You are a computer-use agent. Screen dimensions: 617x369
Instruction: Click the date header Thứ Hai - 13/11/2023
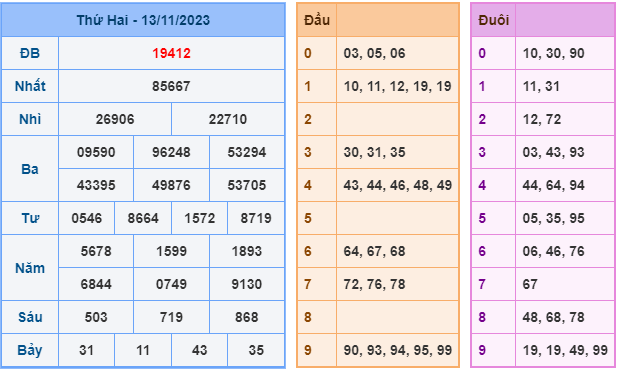(x=143, y=20)
